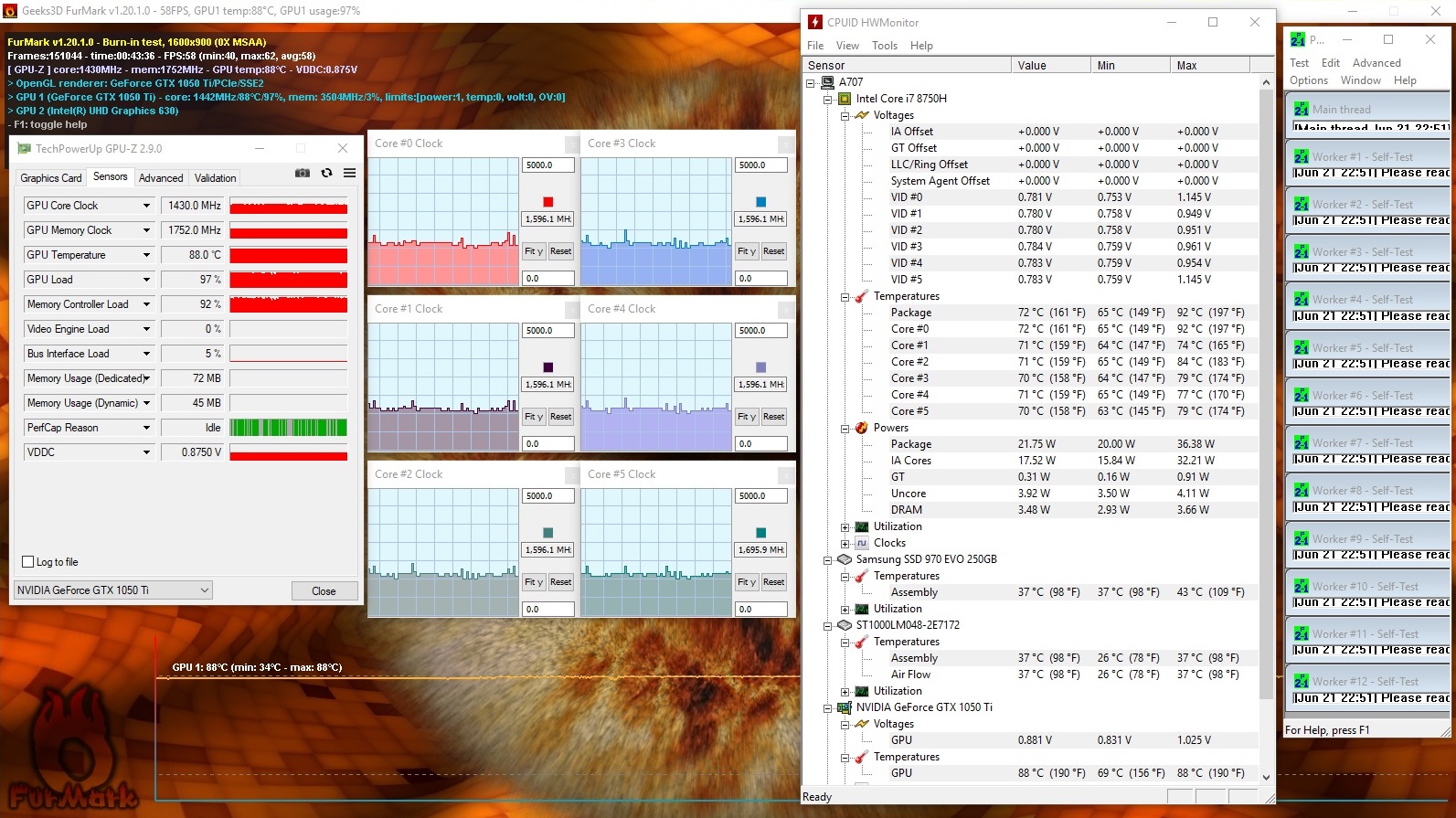Click the A707 computer icon in HWMonitor

827,82
